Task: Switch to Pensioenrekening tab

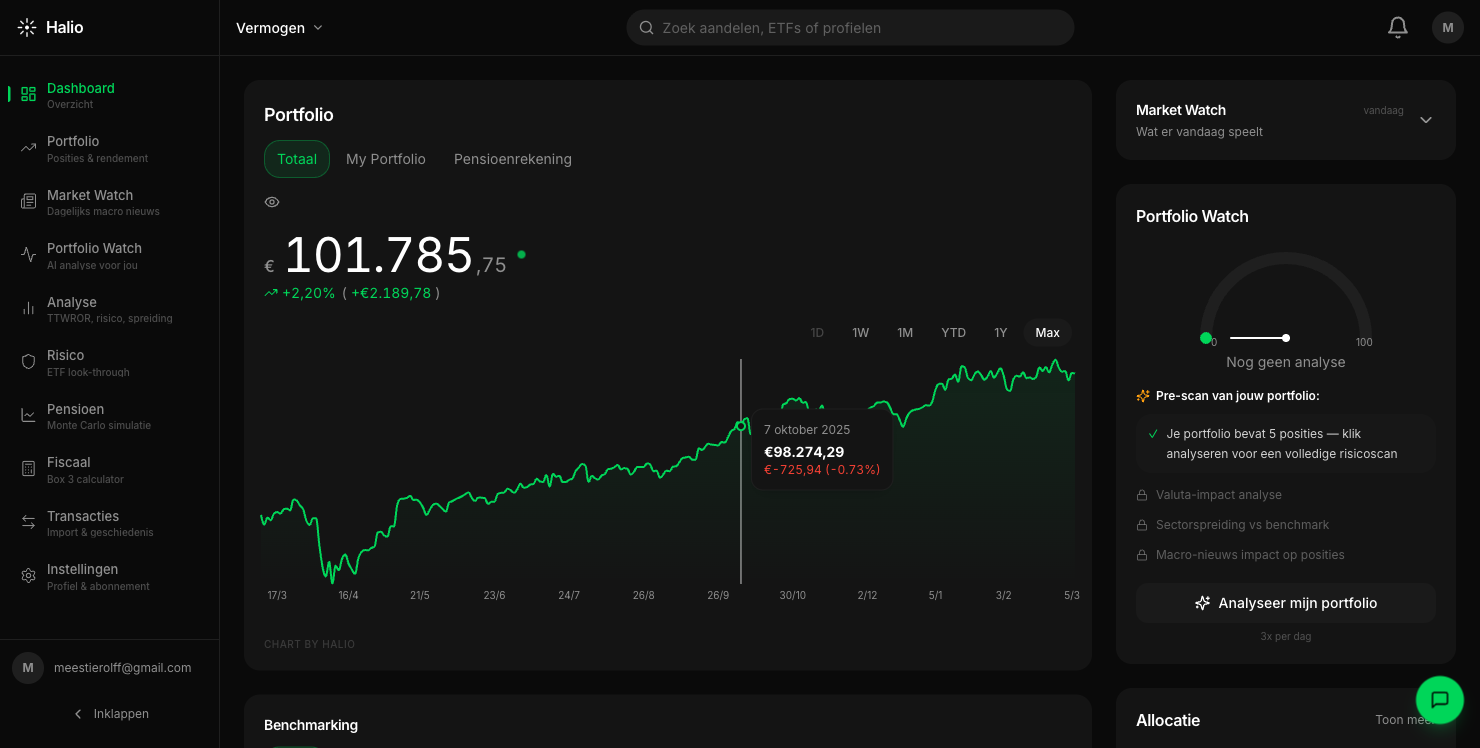Action: [513, 159]
